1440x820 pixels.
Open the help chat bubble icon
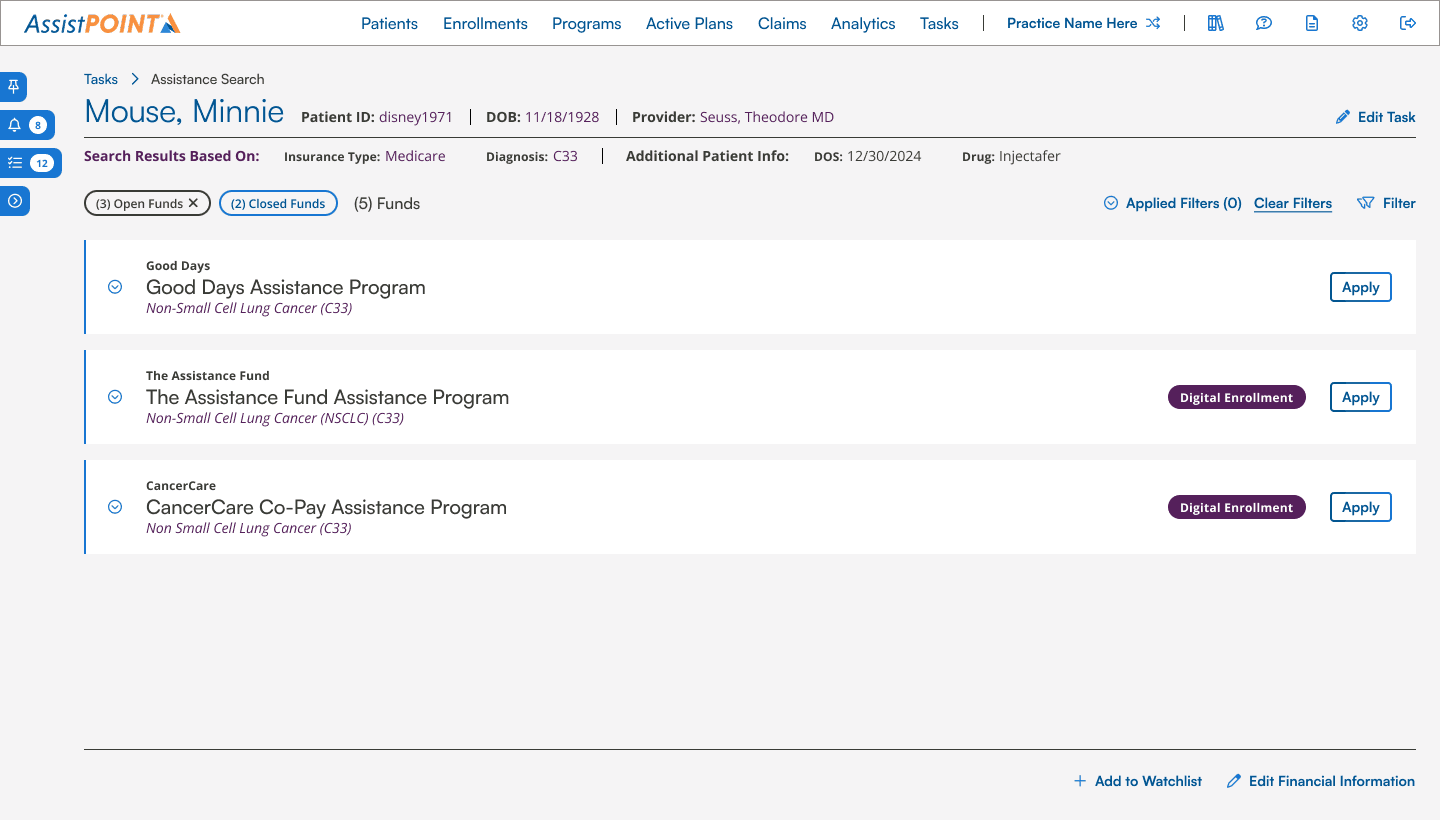pyautogui.click(x=1264, y=23)
